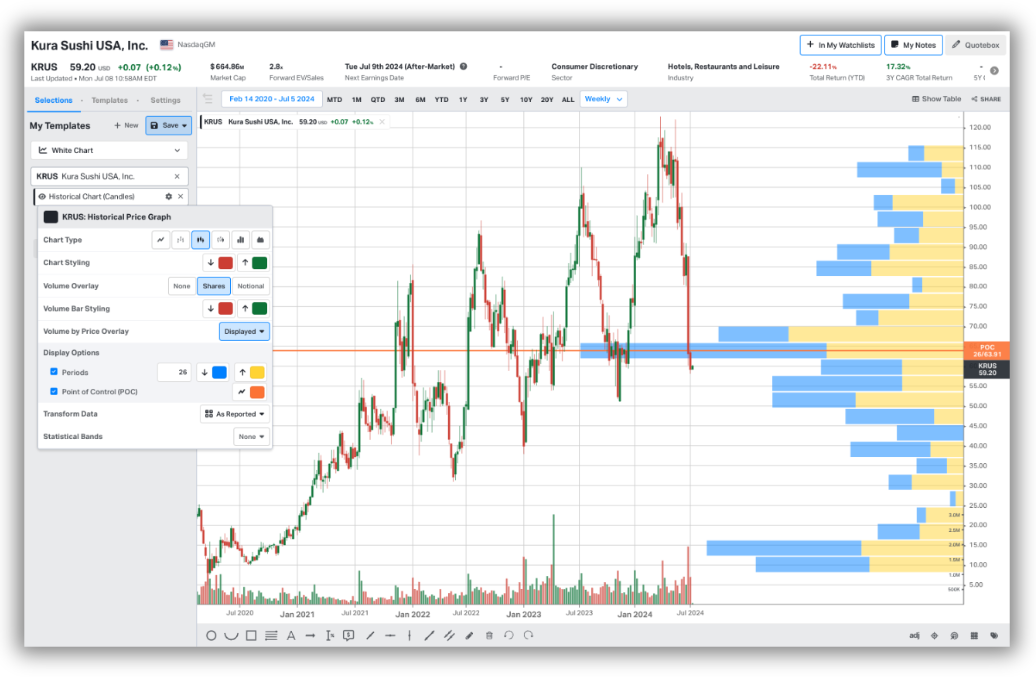Screen dimensions: 1036x677
Task: Set Volume Overlay to None
Action: click(x=182, y=286)
